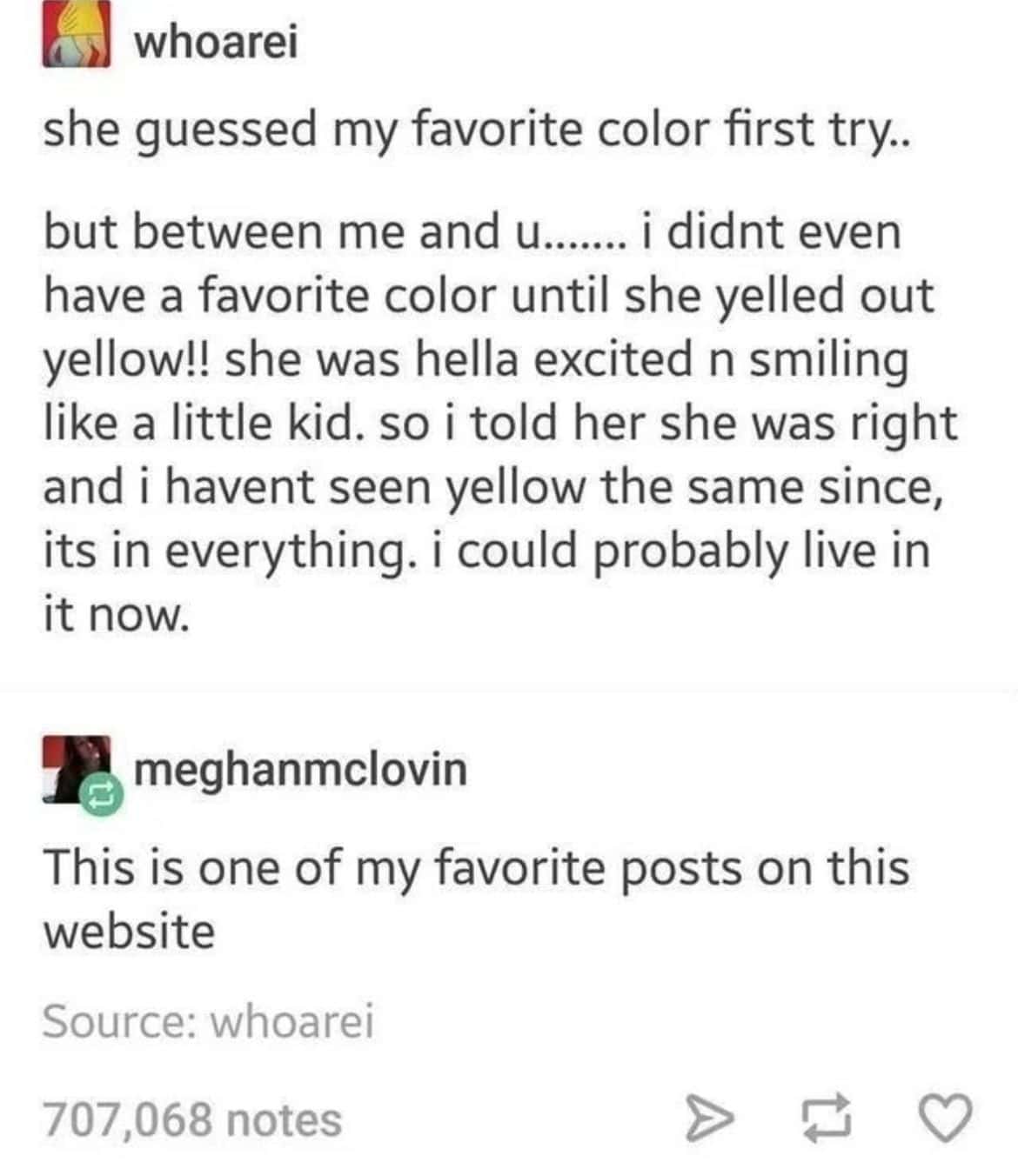This screenshot has height=1176, width=1018.
Task: Click the line starting with "yellow!!"
Action: click(x=476, y=362)
